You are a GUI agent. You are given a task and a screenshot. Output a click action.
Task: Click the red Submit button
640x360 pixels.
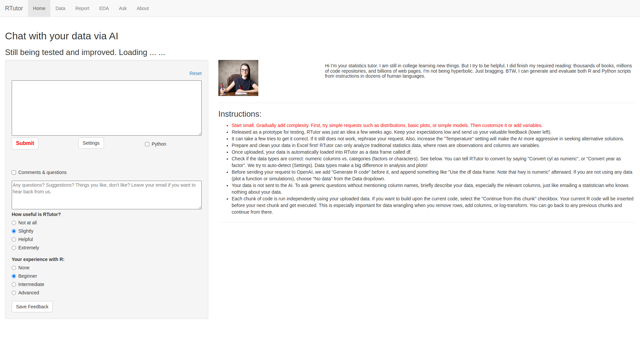coord(25,143)
